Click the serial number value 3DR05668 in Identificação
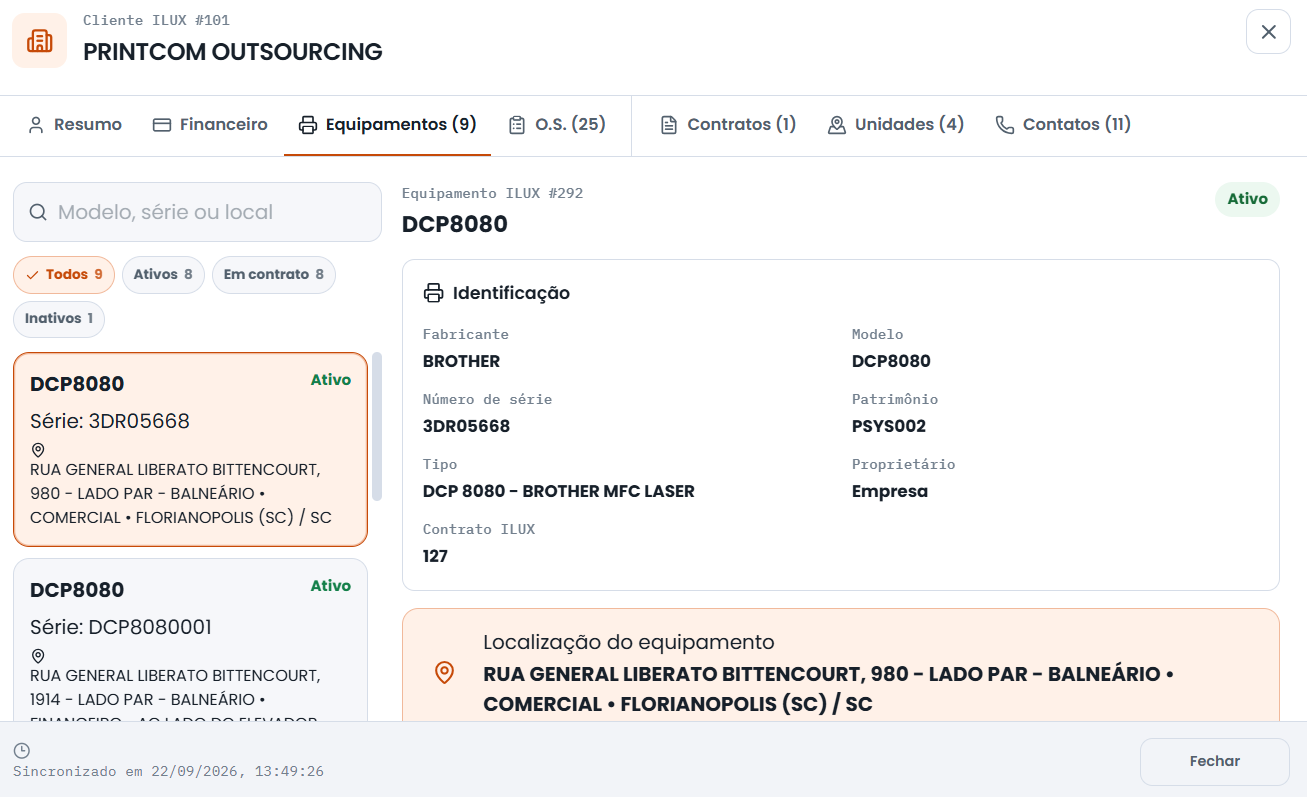This screenshot has width=1307, height=797. pyautogui.click(x=466, y=426)
